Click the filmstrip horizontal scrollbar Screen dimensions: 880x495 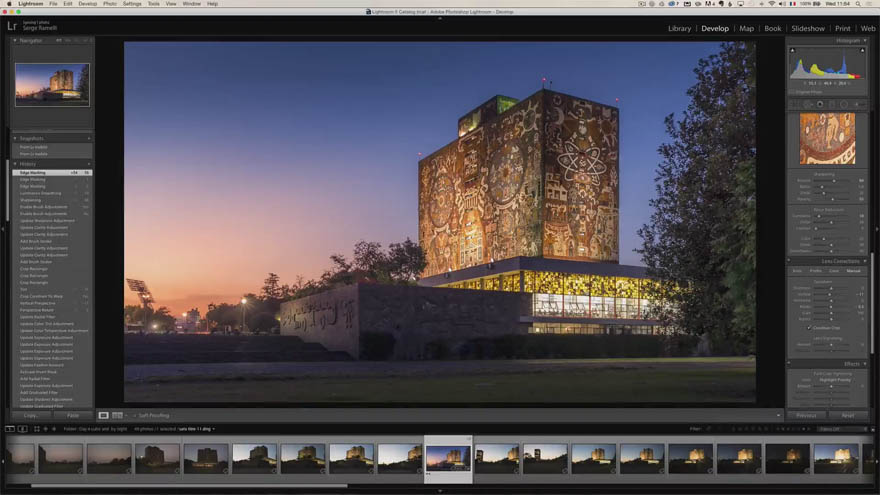(x=189, y=485)
